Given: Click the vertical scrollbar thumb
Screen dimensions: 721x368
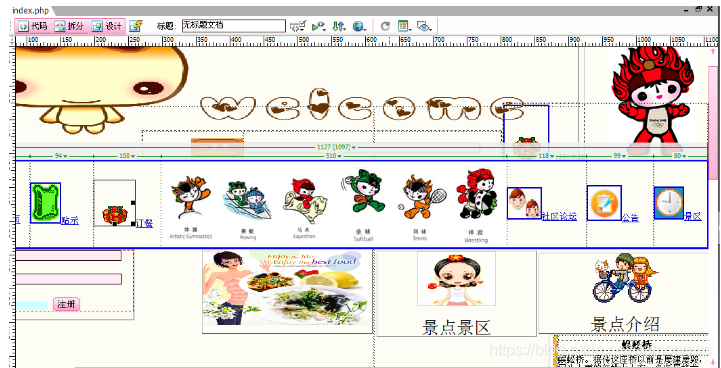Looking at the screenshot, I should pyautogui.click(x=713, y=123).
